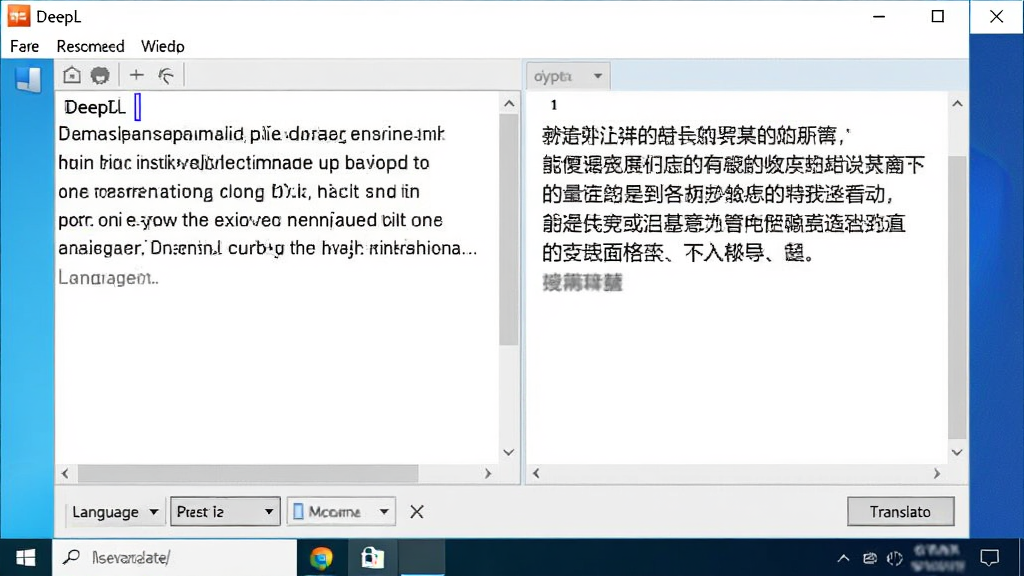The width and height of the screenshot is (1024, 576).
Task: Click the Translato button
Action: [900, 511]
